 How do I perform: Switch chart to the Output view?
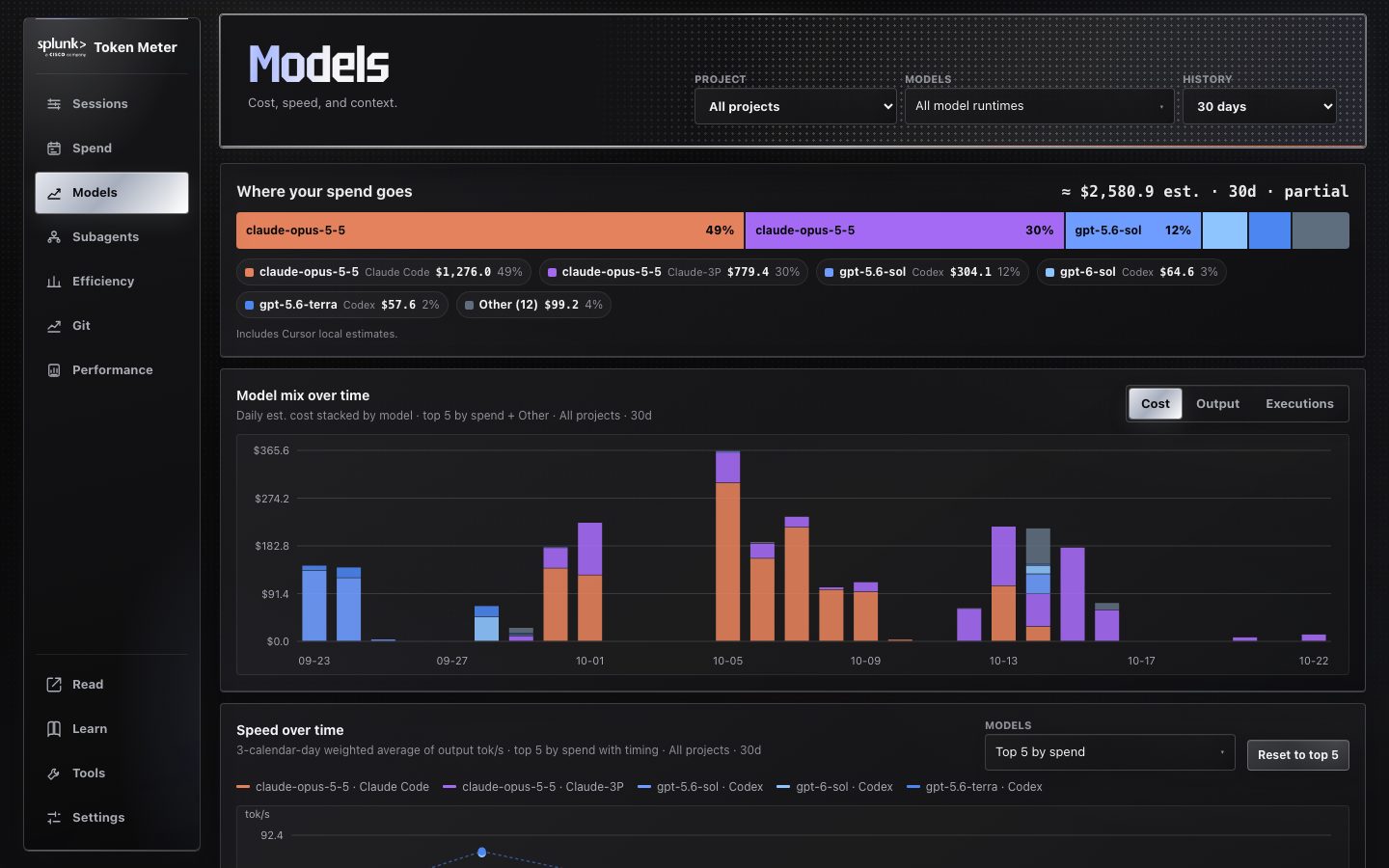(1217, 404)
